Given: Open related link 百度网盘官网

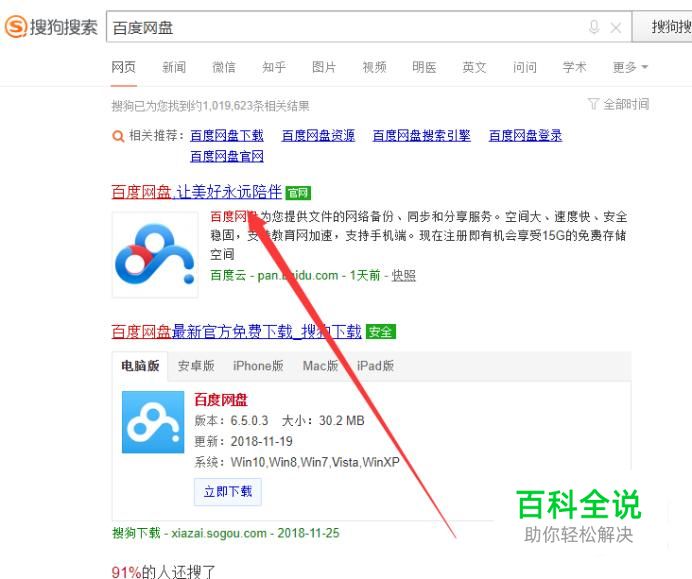Looking at the screenshot, I should click(227, 156).
